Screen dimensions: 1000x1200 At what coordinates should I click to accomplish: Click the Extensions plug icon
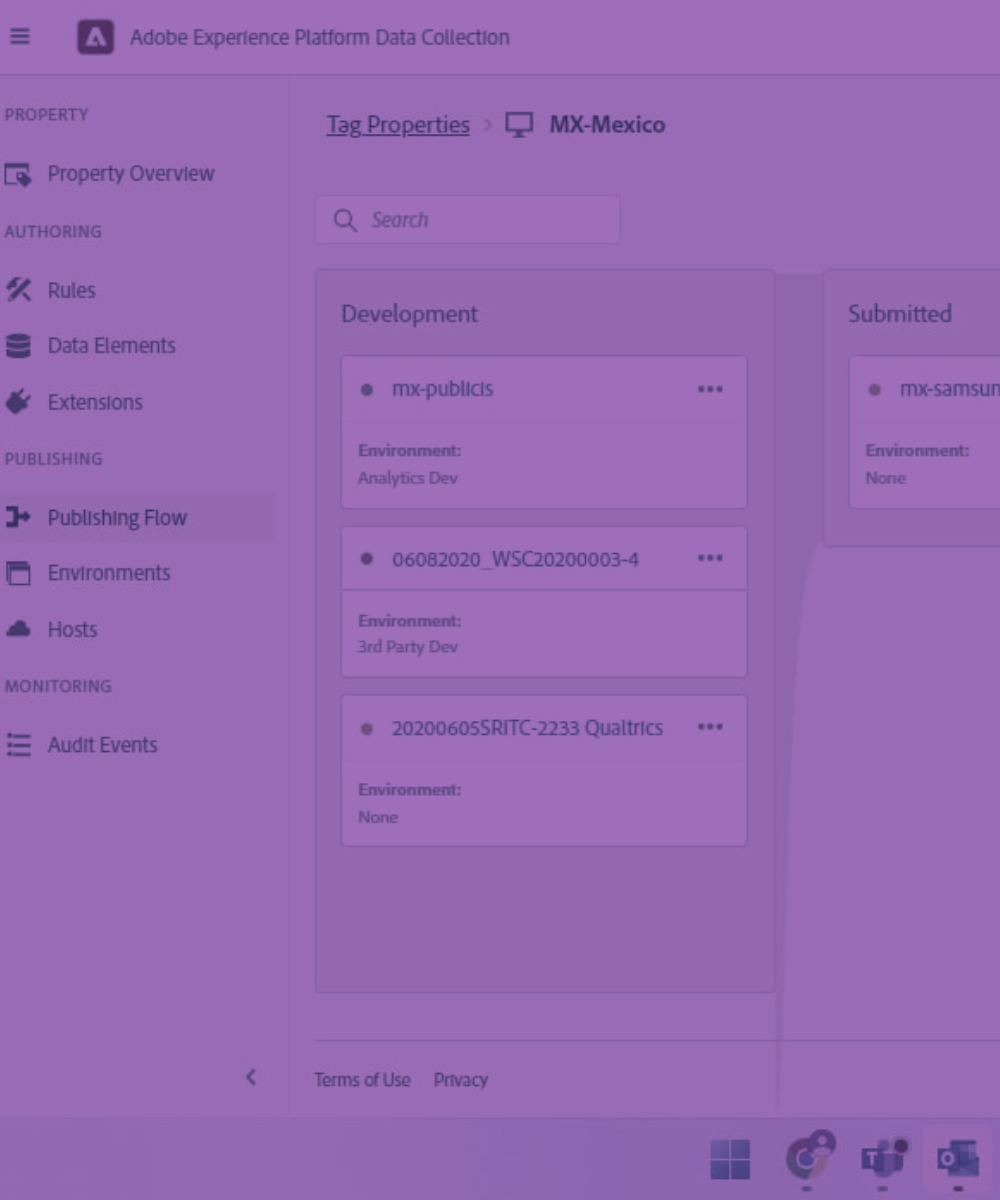coord(18,402)
